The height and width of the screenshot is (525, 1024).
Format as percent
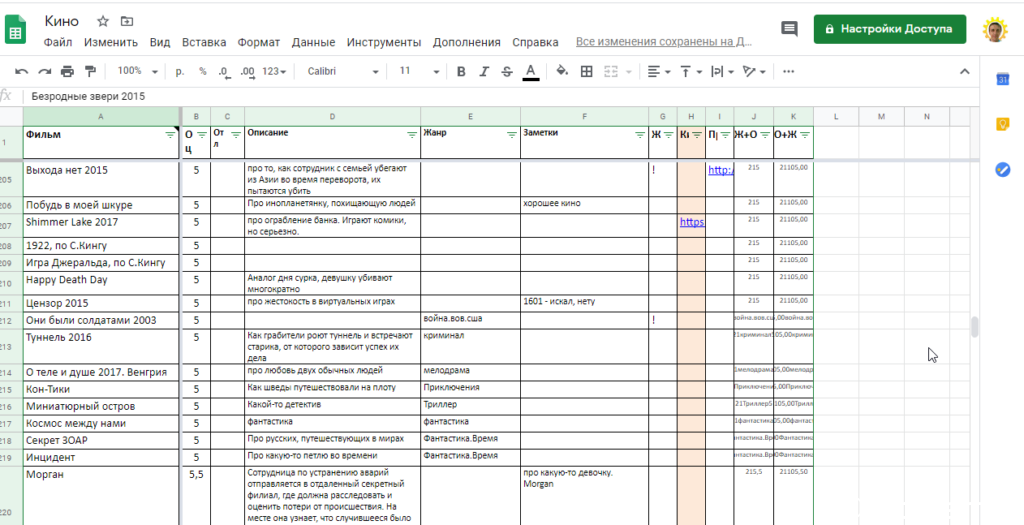click(202, 72)
